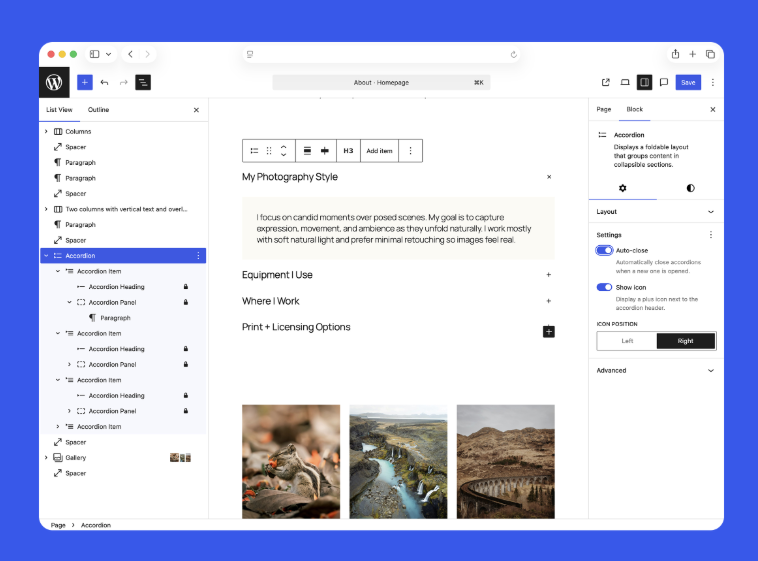This screenshot has width=758, height=561.
Task: Switch to the Page settings tab
Action: pyautogui.click(x=604, y=109)
